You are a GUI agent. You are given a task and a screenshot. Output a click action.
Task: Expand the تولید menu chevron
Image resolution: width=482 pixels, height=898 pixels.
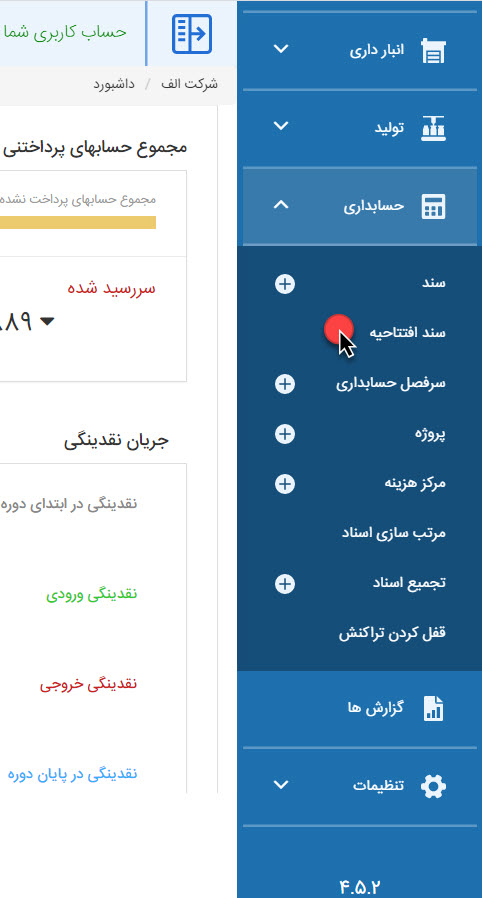pyautogui.click(x=281, y=125)
